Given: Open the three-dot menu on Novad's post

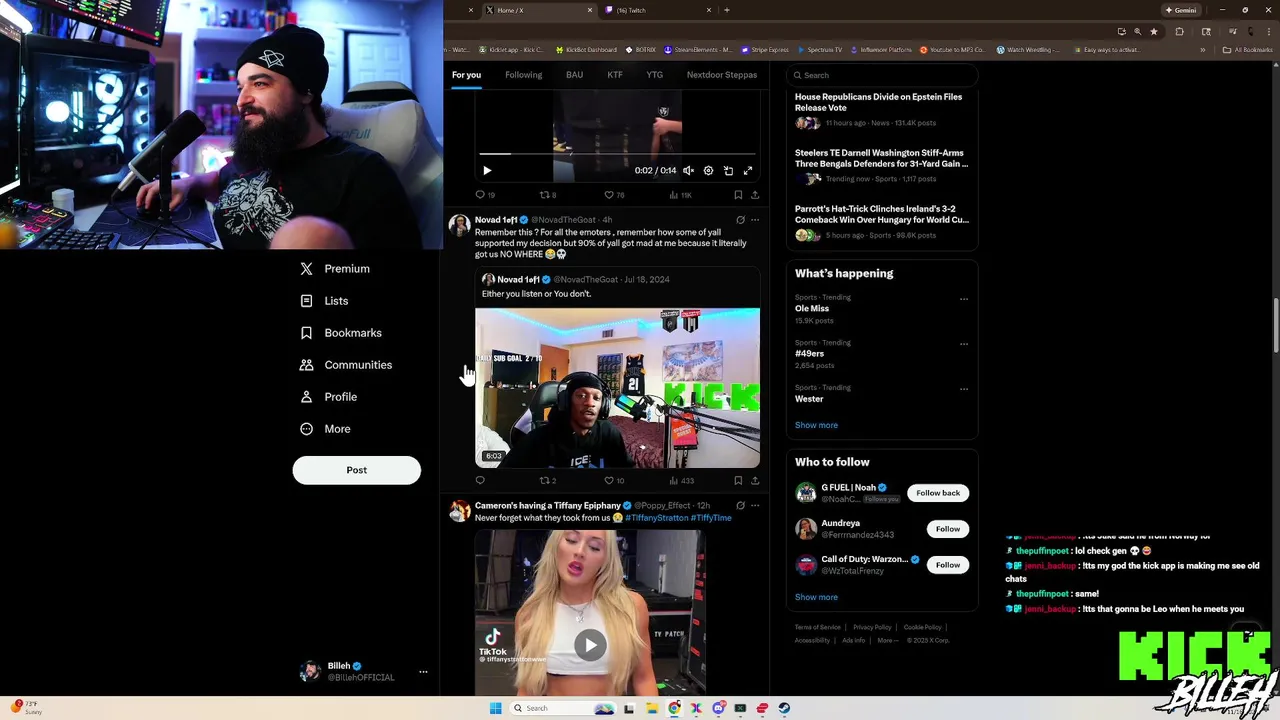Looking at the screenshot, I should (755, 220).
